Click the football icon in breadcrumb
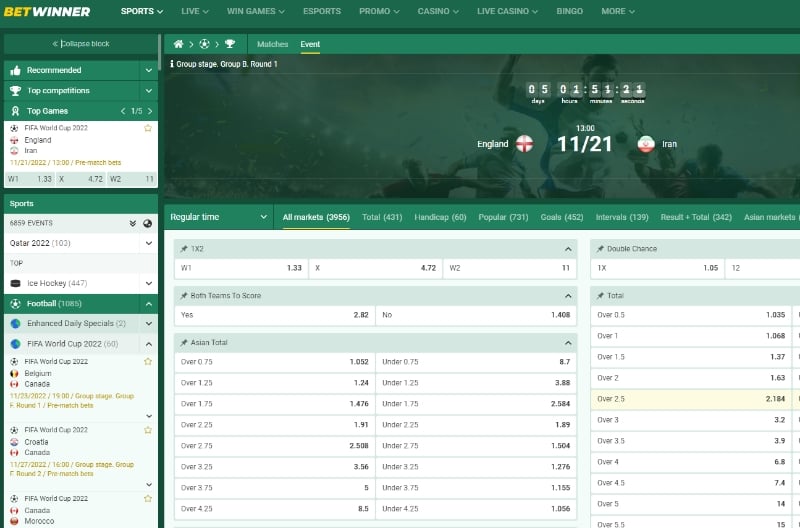This screenshot has height=528, width=800. point(204,44)
